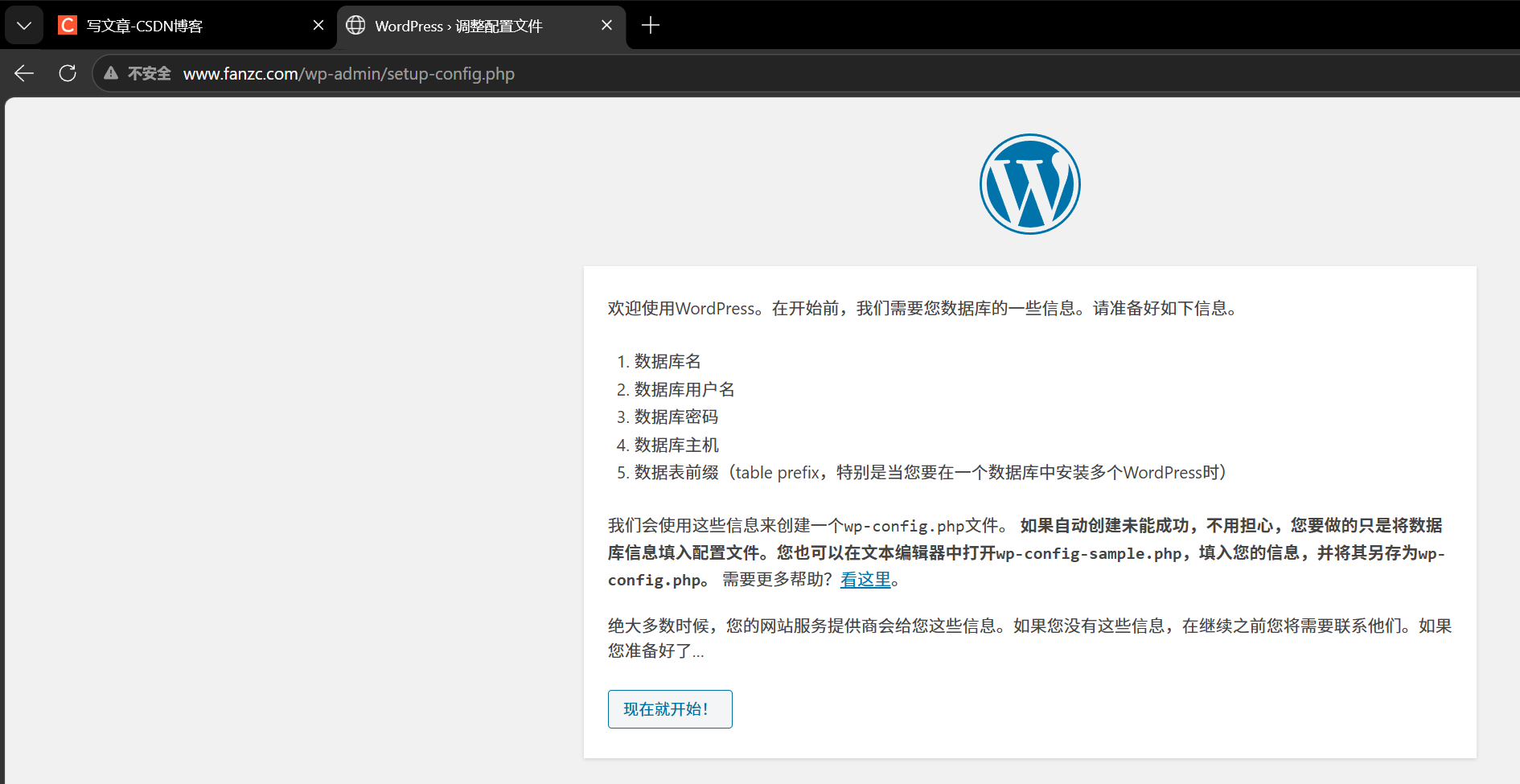Reload the current page

tap(68, 74)
